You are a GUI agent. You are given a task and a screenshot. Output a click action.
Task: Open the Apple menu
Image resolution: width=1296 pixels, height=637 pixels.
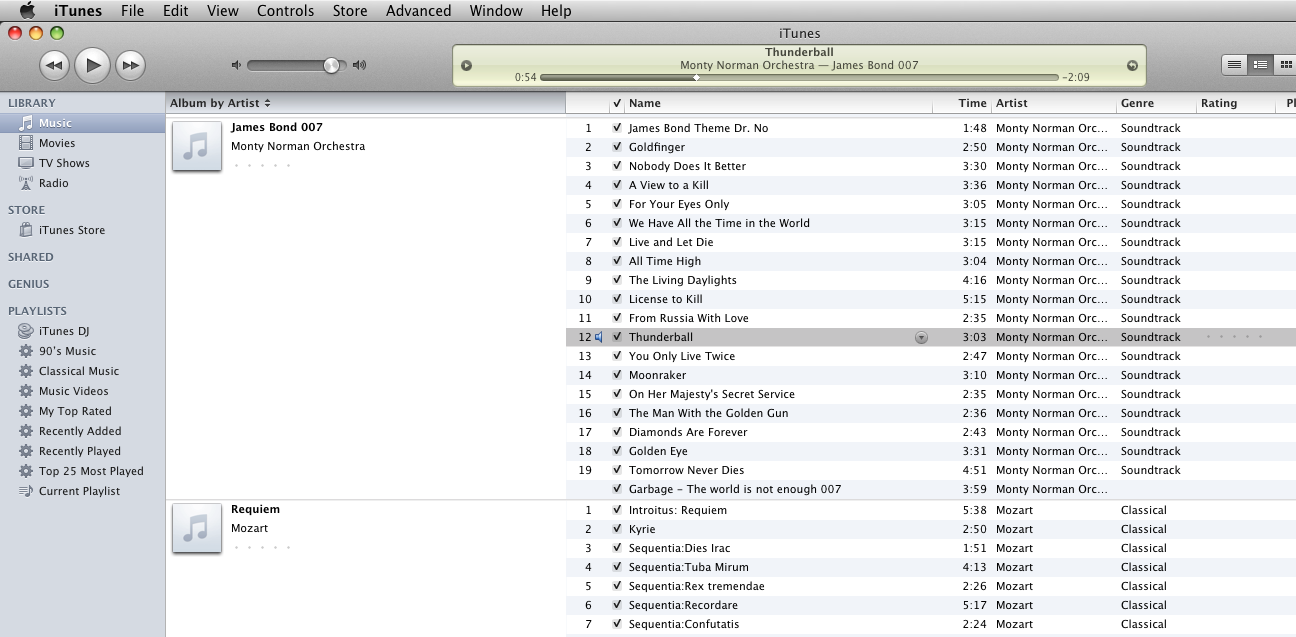pos(27,10)
